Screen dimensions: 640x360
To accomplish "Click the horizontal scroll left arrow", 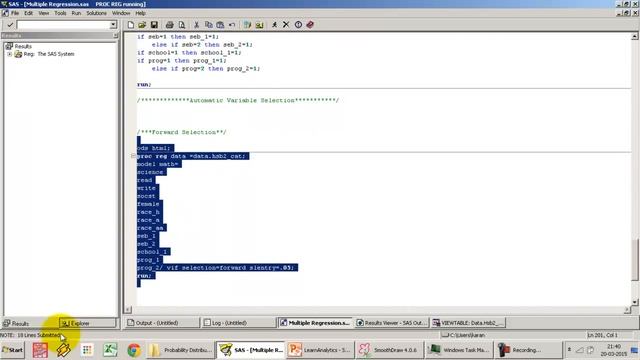I will tap(128, 310).
